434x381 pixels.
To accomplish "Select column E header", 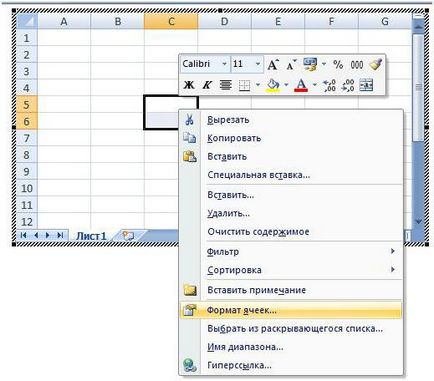I will pos(278,22).
